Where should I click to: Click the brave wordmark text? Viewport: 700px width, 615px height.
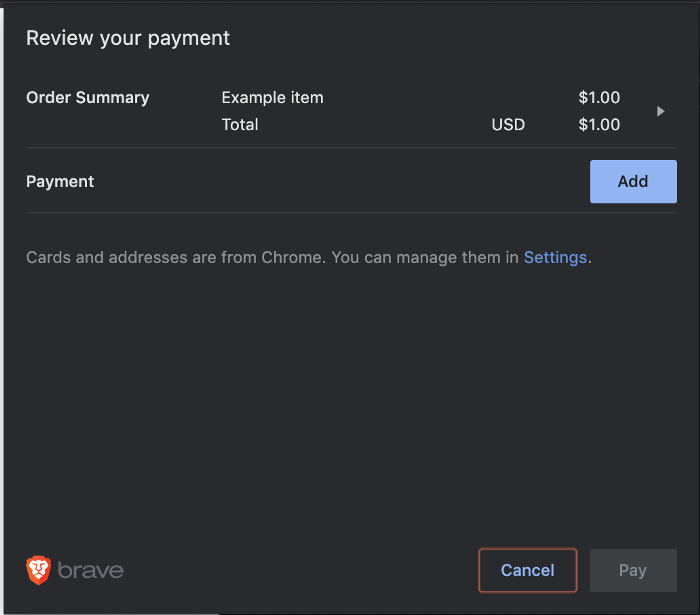tap(91, 571)
